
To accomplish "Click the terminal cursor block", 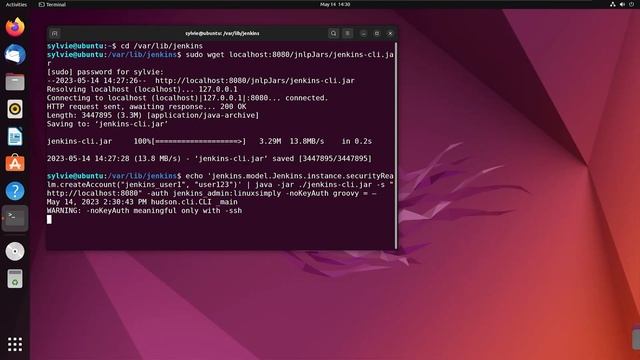I will [x=49, y=219].
